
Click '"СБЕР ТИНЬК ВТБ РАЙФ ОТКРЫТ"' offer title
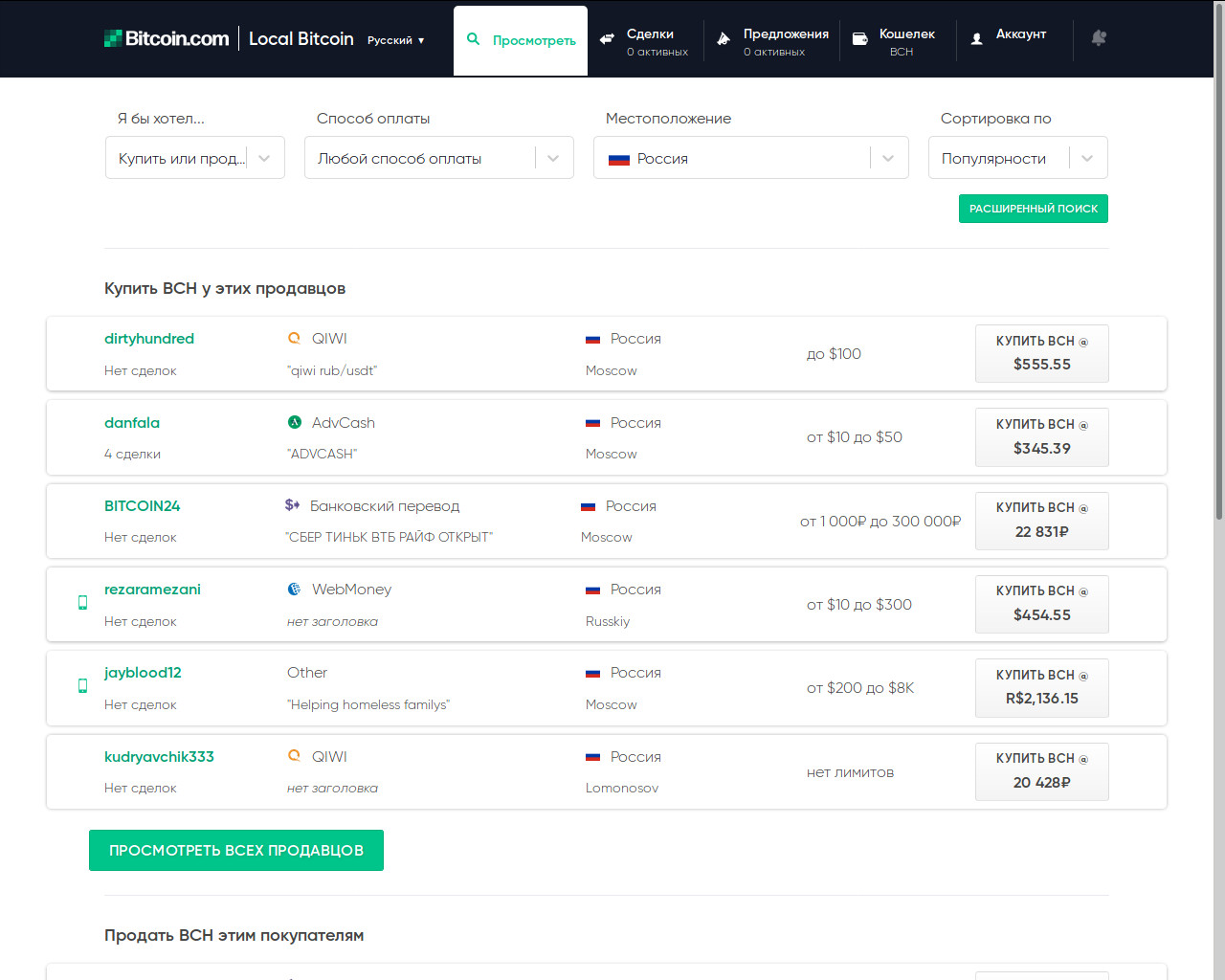coord(390,537)
